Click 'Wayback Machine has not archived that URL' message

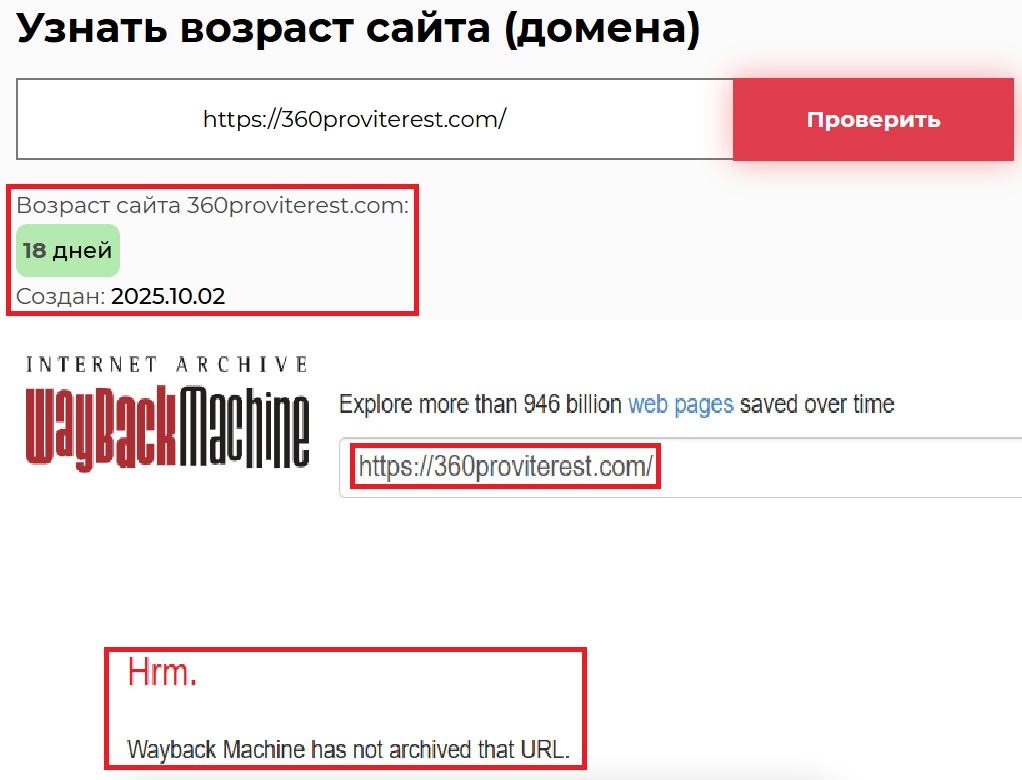point(348,749)
